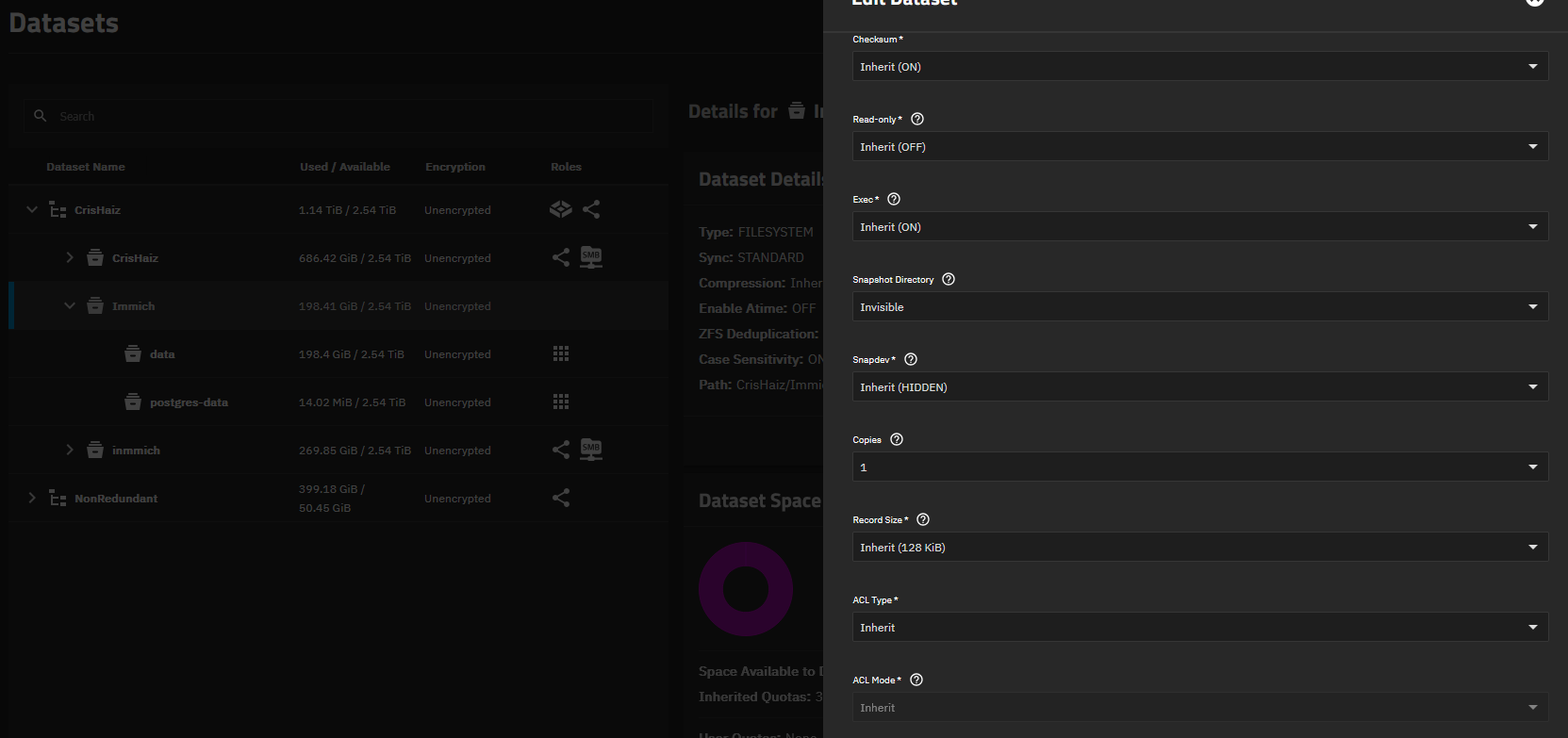The width and height of the screenshot is (1568, 738).
Task: Click the share icon on NonRedundant row
Action: coord(561,498)
